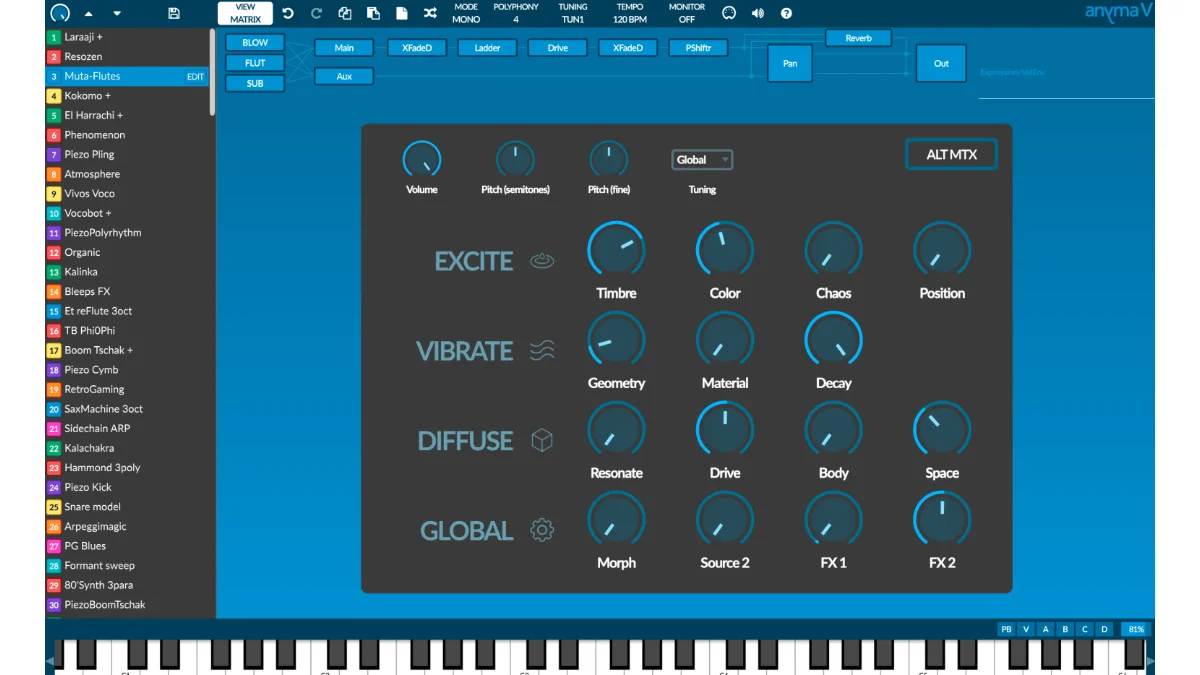Click the next patch down arrow

point(117,14)
